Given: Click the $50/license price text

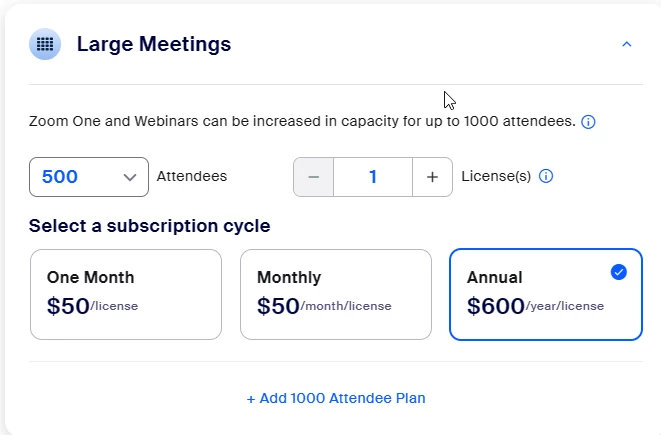Looking at the screenshot, I should pos(92,307).
